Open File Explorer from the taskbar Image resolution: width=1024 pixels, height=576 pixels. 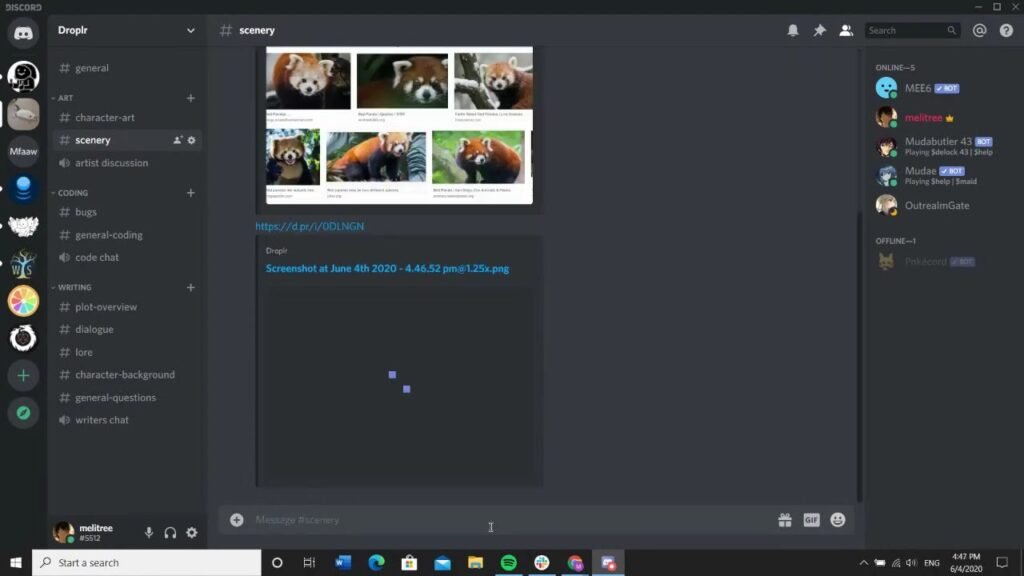point(475,562)
